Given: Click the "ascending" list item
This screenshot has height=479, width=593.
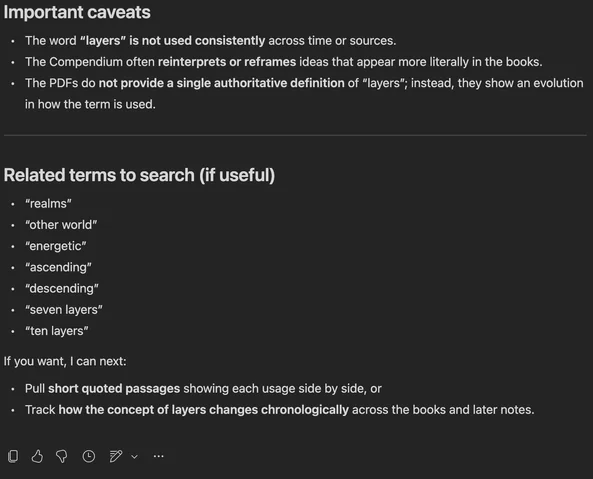Looking at the screenshot, I should pos(58,267).
